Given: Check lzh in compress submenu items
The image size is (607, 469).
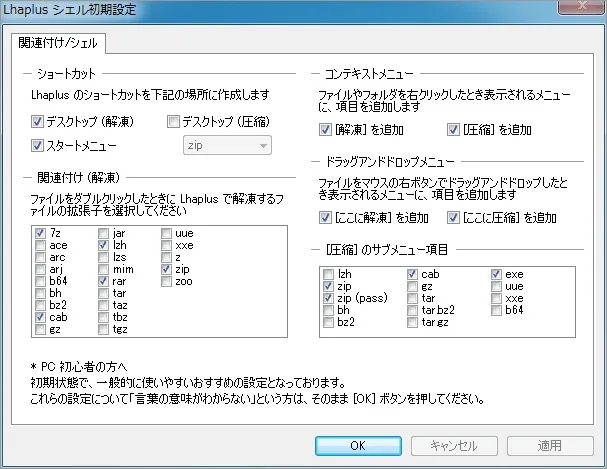Looking at the screenshot, I should [328, 274].
